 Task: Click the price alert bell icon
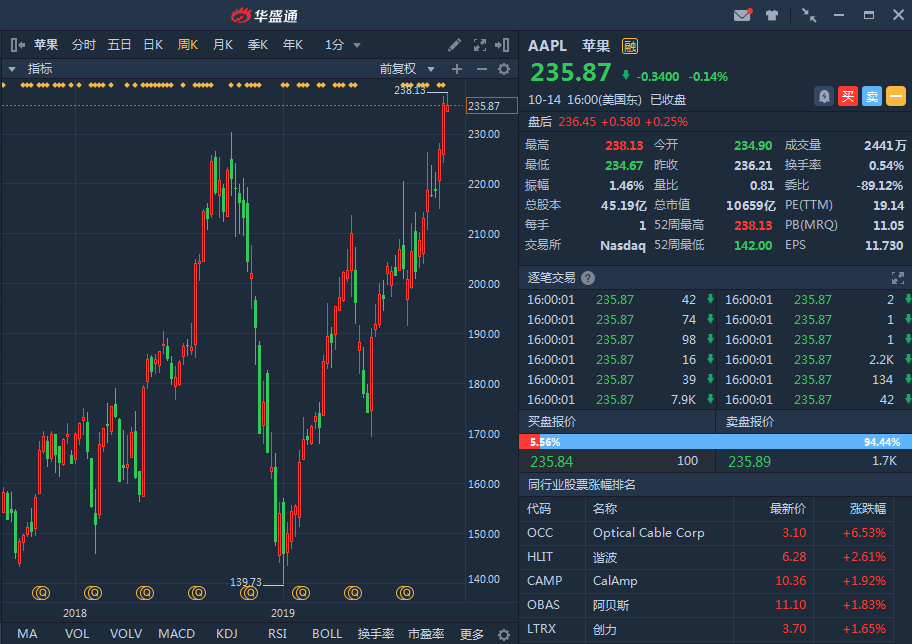(x=823, y=96)
